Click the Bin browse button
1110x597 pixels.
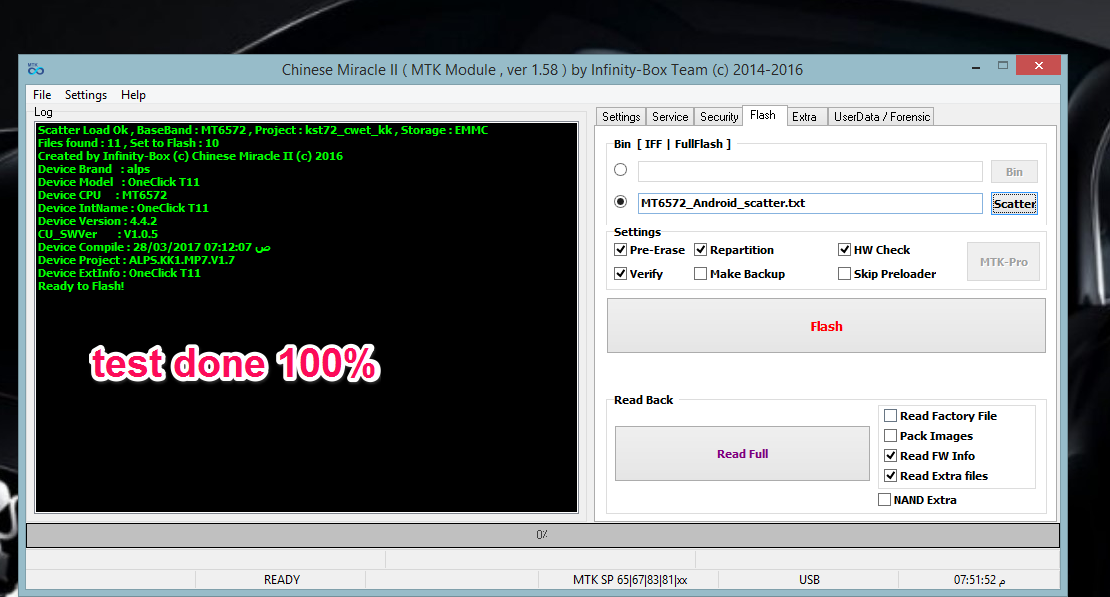[1014, 172]
